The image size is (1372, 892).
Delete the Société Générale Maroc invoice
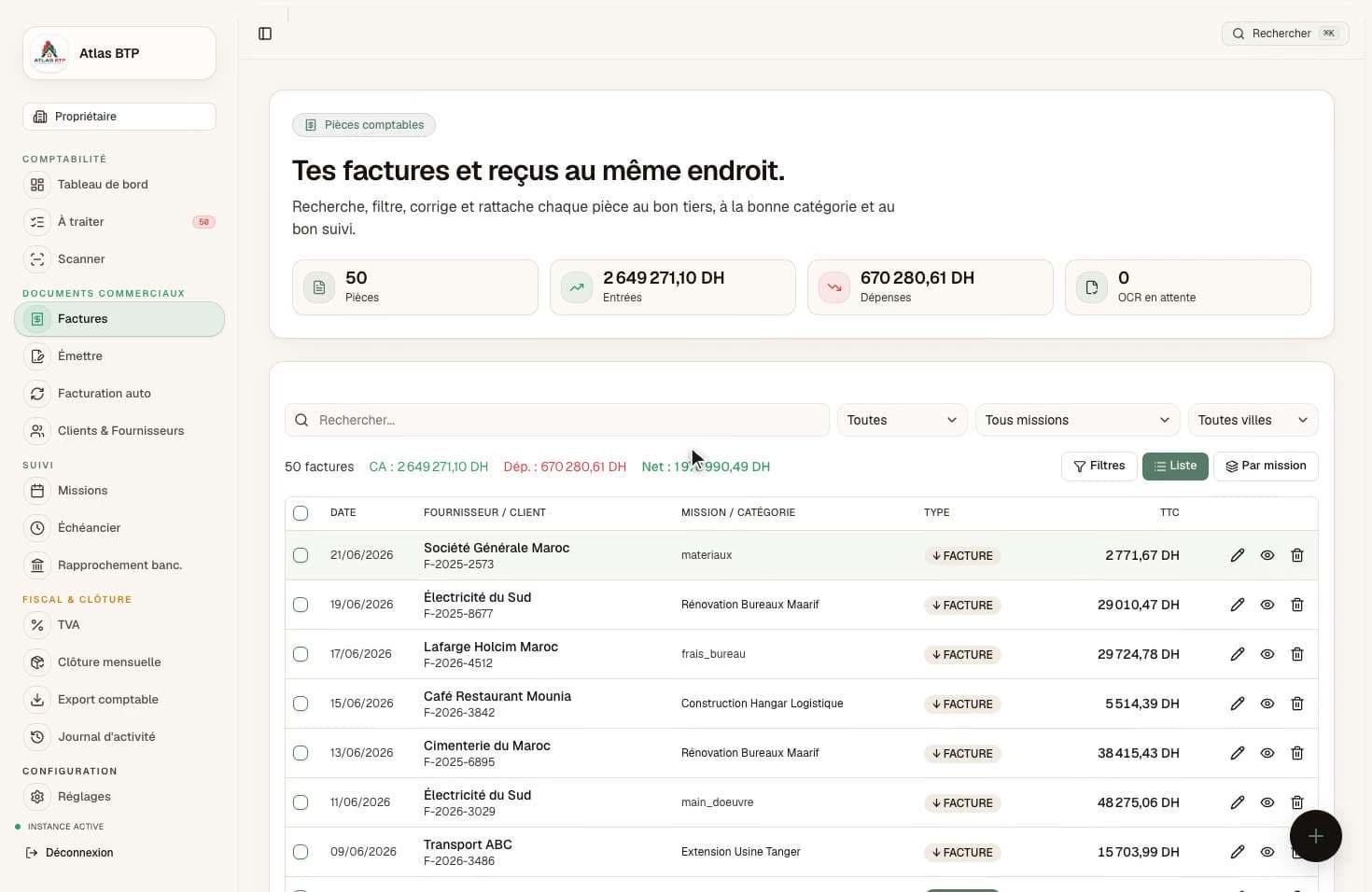tap(1297, 555)
